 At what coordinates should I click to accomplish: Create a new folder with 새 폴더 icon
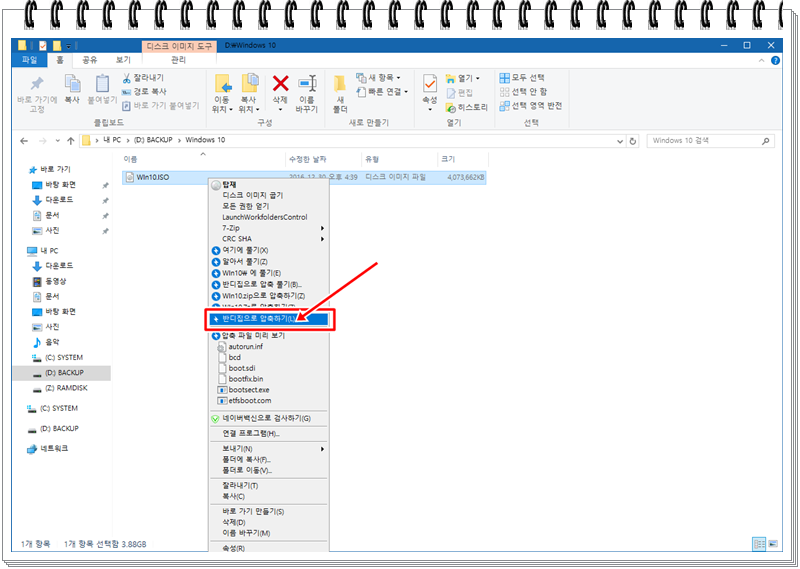[340, 84]
